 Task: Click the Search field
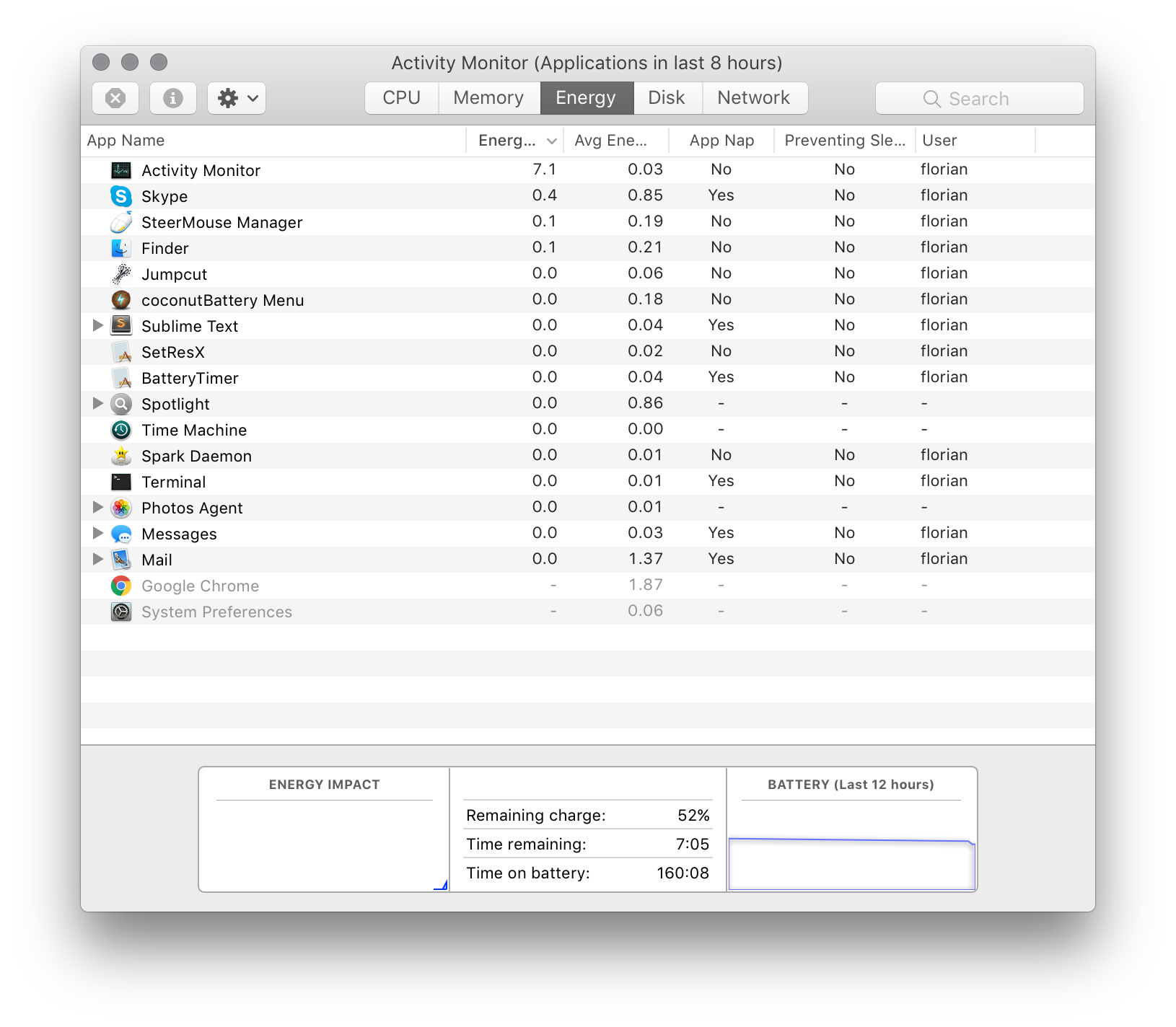click(x=979, y=99)
